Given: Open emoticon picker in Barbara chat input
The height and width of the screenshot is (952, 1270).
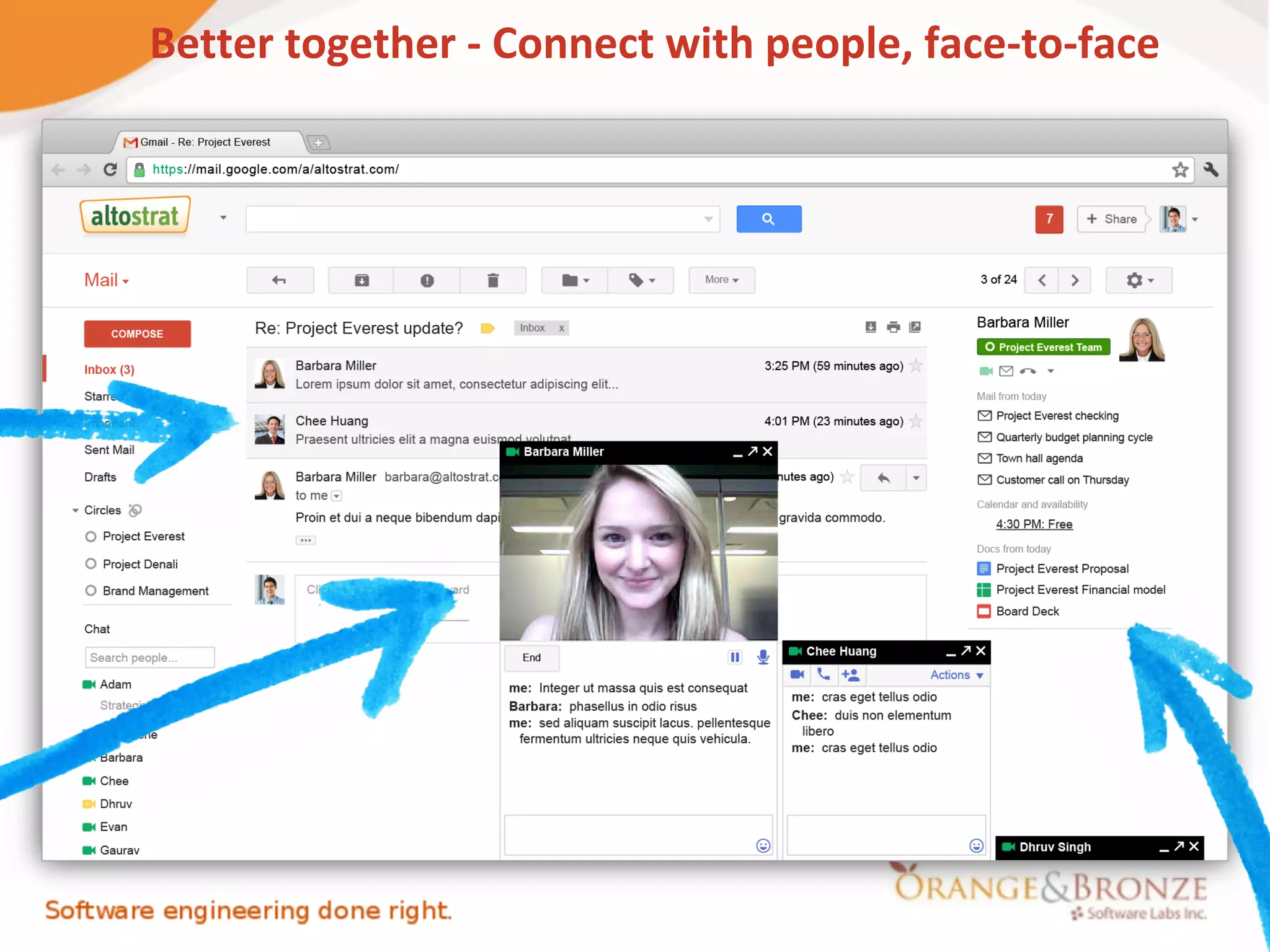Looking at the screenshot, I should 763,845.
